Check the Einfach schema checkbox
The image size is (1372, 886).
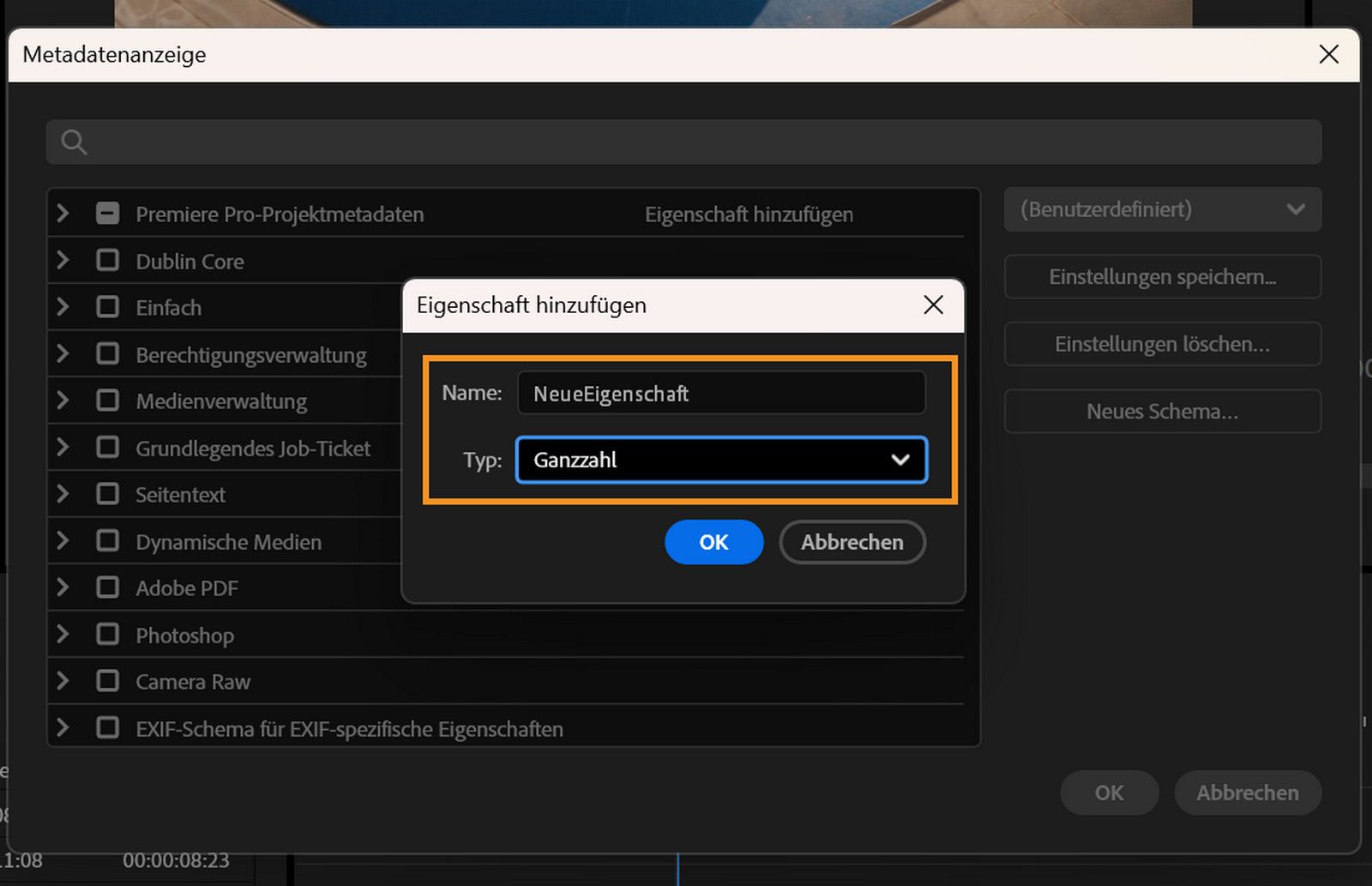108,307
